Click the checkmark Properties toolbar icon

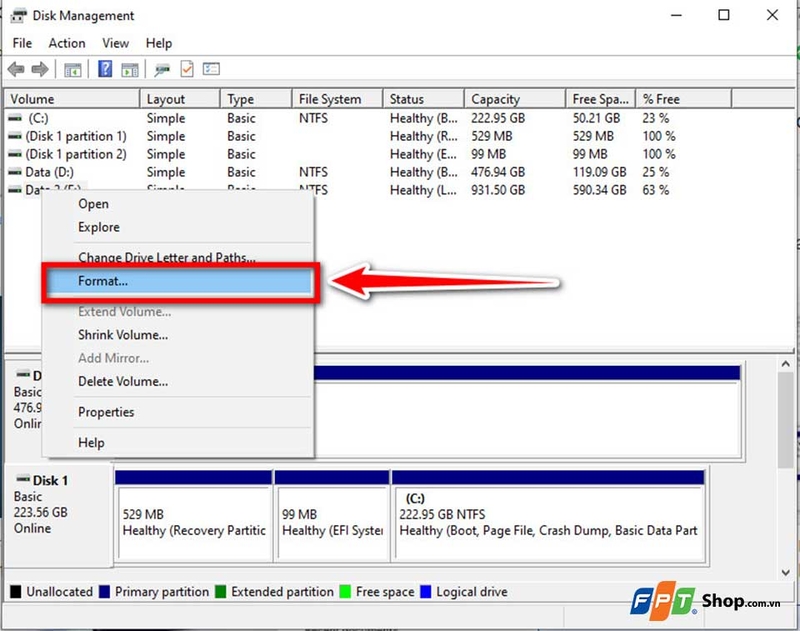(187, 69)
